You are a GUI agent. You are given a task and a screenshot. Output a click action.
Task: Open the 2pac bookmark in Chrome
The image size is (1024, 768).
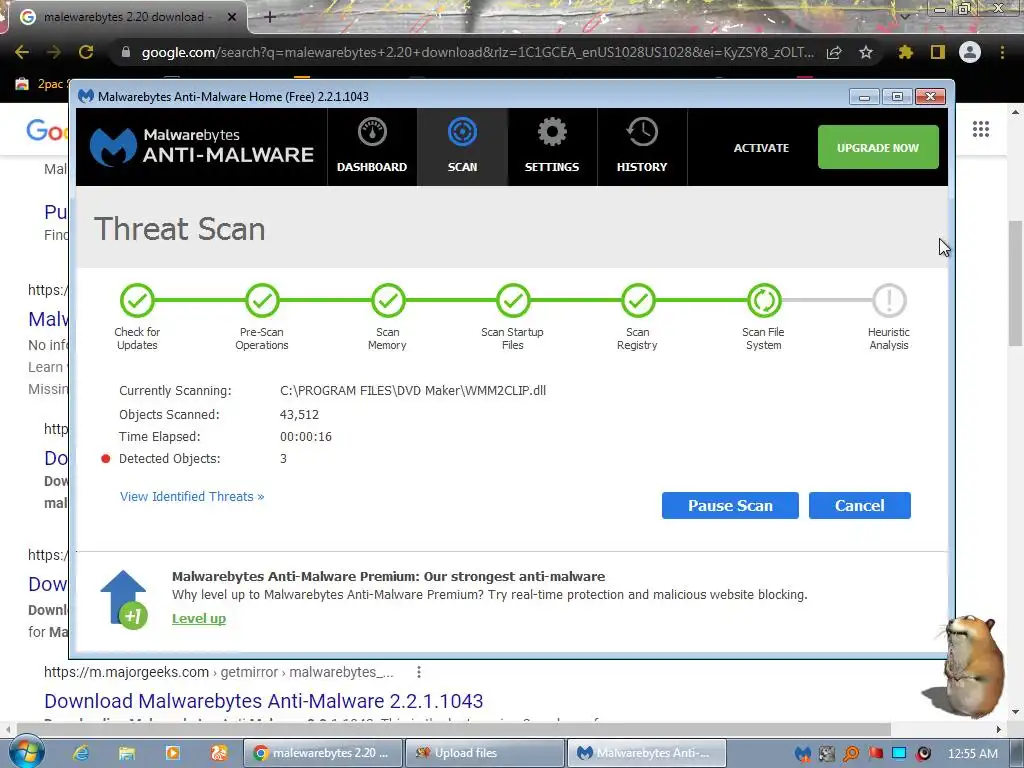40,84
